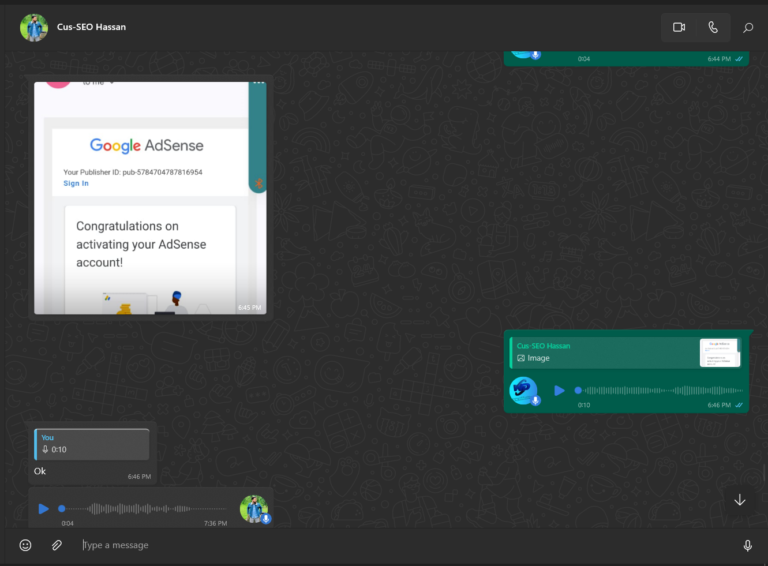The width and height of the screenshot is (768, 566).
Task: Start a voice call from chat header
Action: pyautogui.click(x=713, y=27)
